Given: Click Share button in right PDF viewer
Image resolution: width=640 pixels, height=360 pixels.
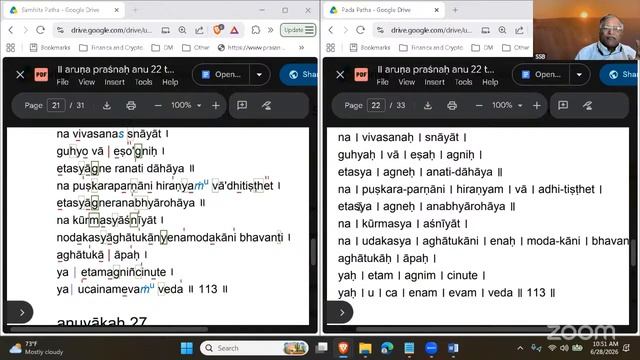Looking at the screenshot, I should point(619,75).
